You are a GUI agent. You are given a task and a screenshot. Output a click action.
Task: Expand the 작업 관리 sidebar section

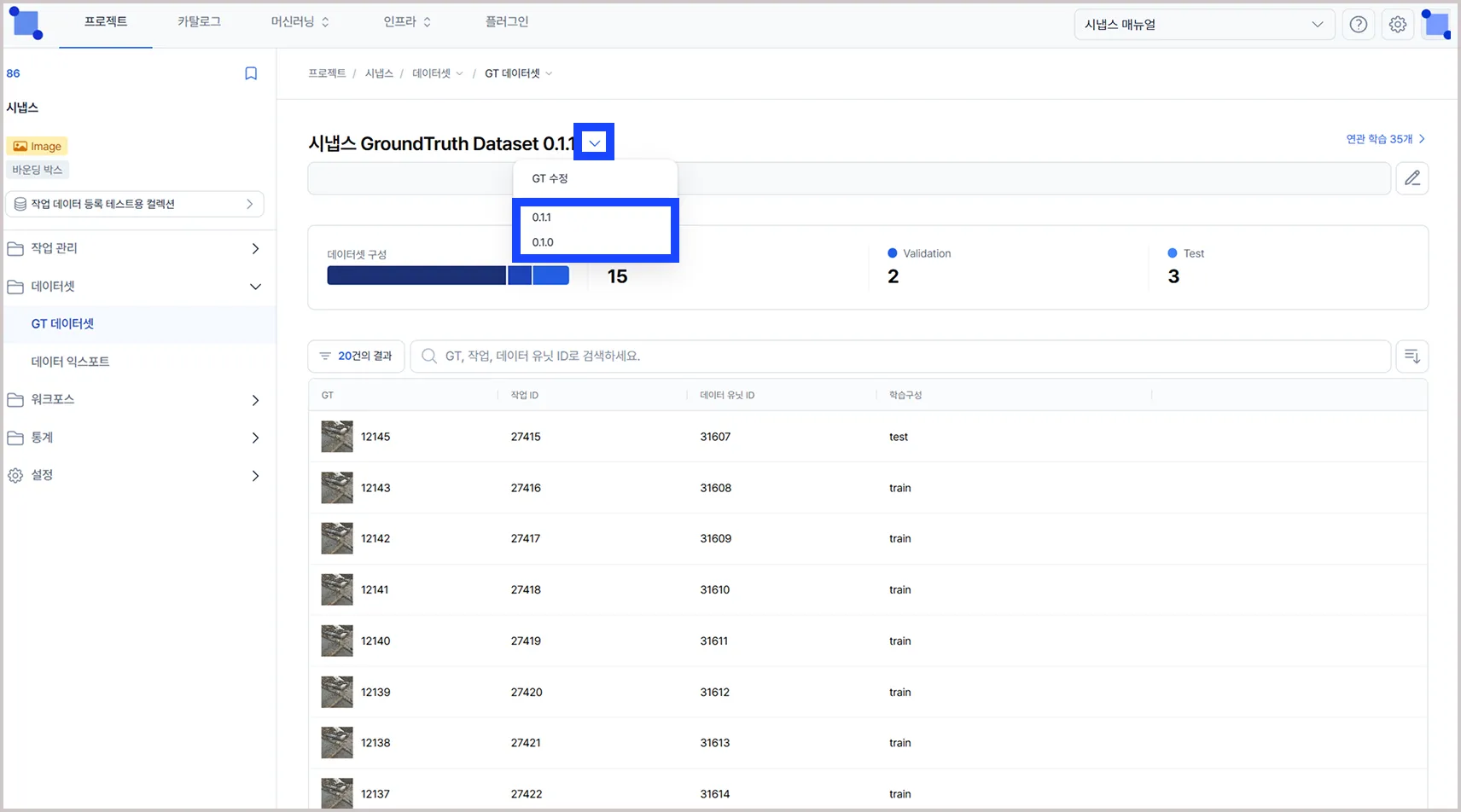pyautogui.click(x=255, y=248)
